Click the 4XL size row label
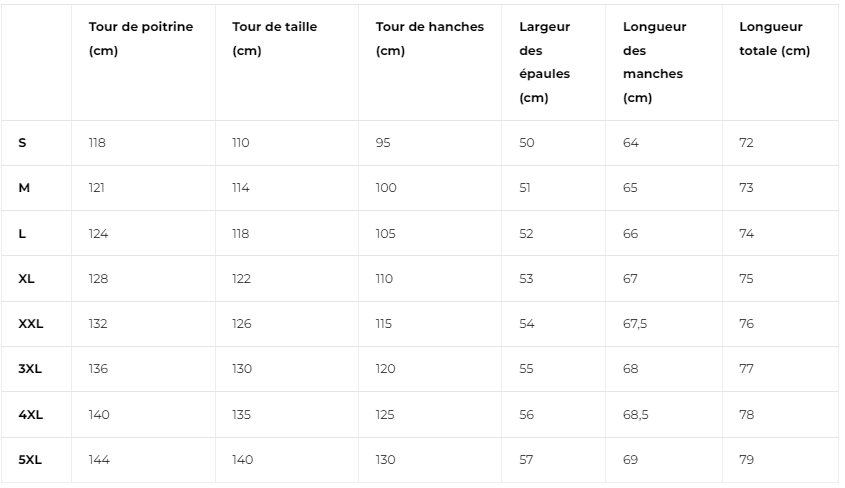 pos(30,415)
